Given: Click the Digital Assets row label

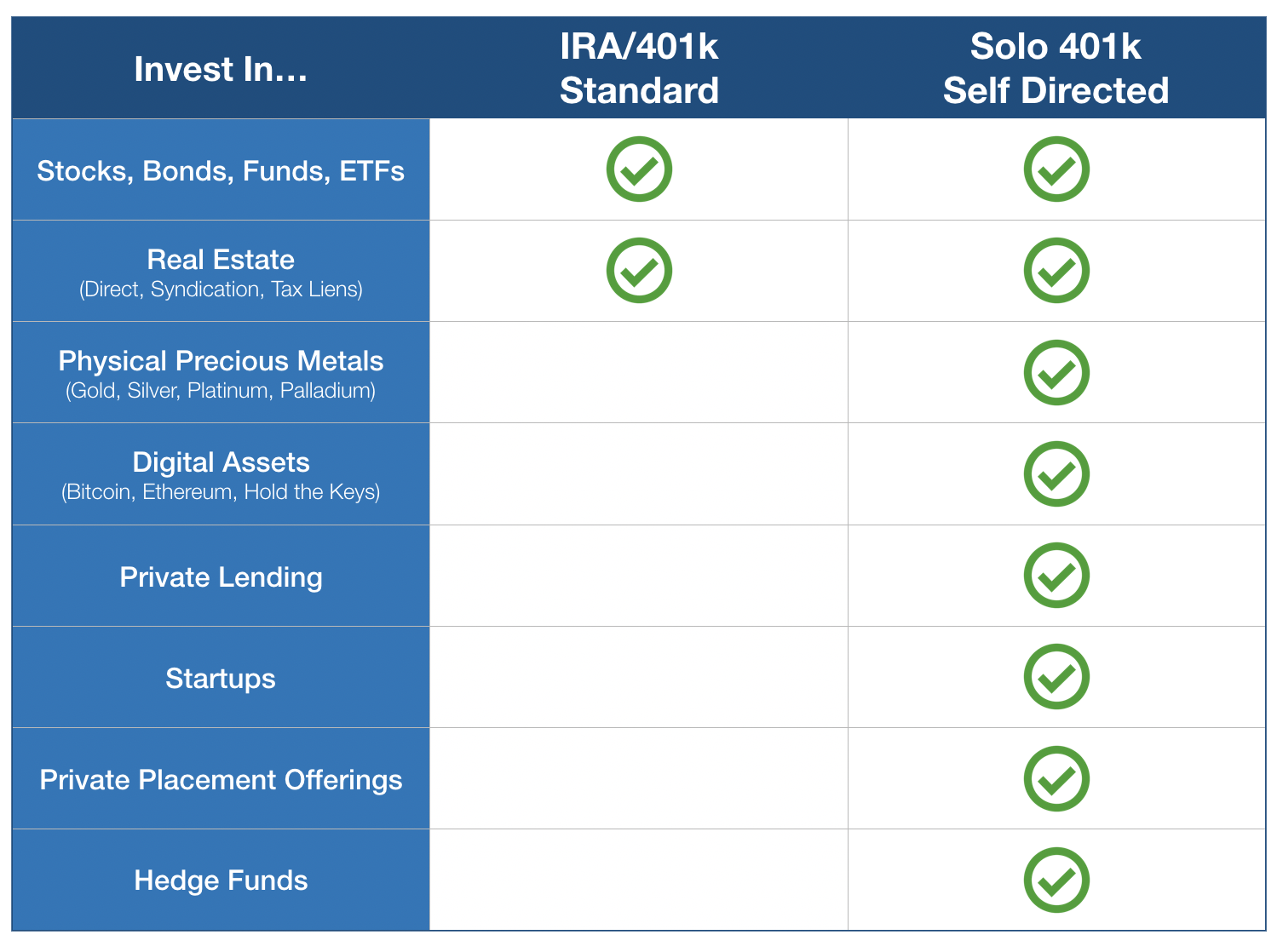Looking at the screenshot, I should 221,462.
